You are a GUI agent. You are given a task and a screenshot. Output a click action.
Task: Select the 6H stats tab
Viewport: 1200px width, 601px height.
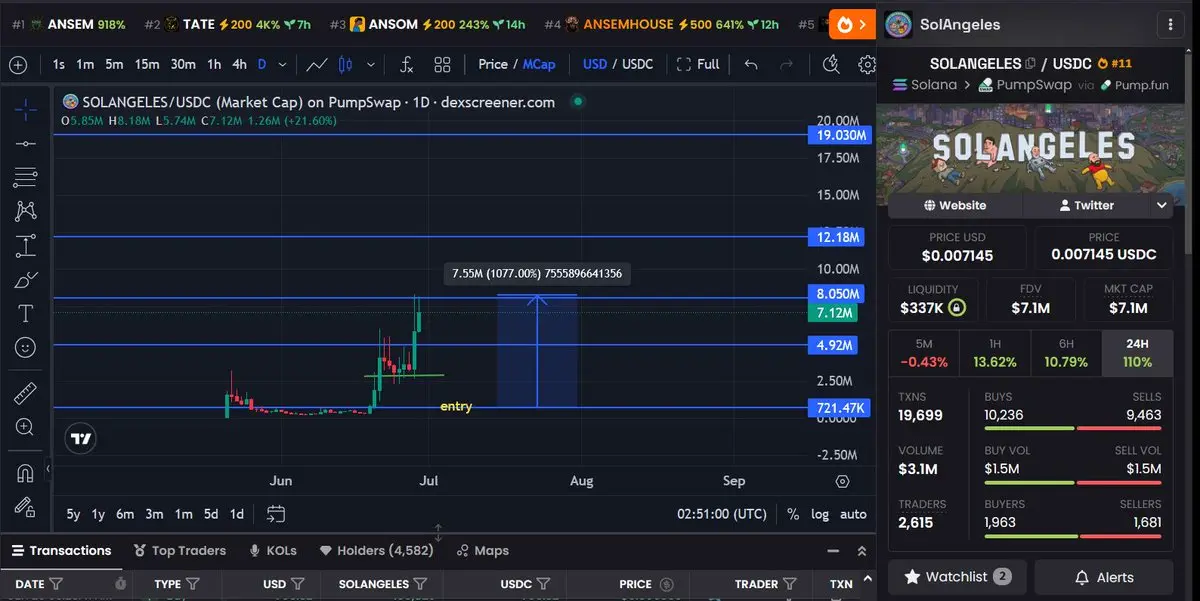click(x=1066, y=353)
